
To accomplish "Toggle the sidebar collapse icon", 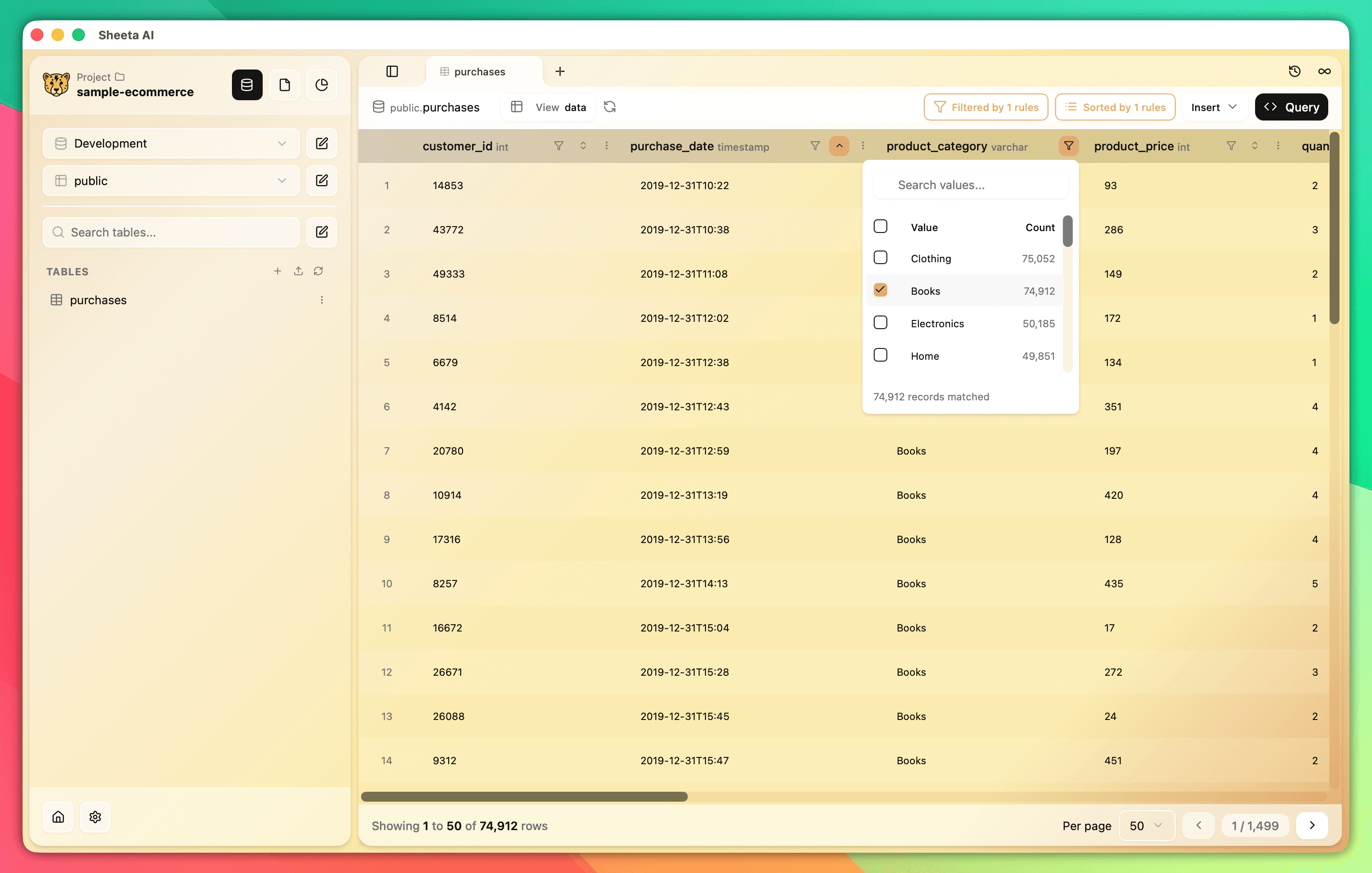I will pos(392,71).
